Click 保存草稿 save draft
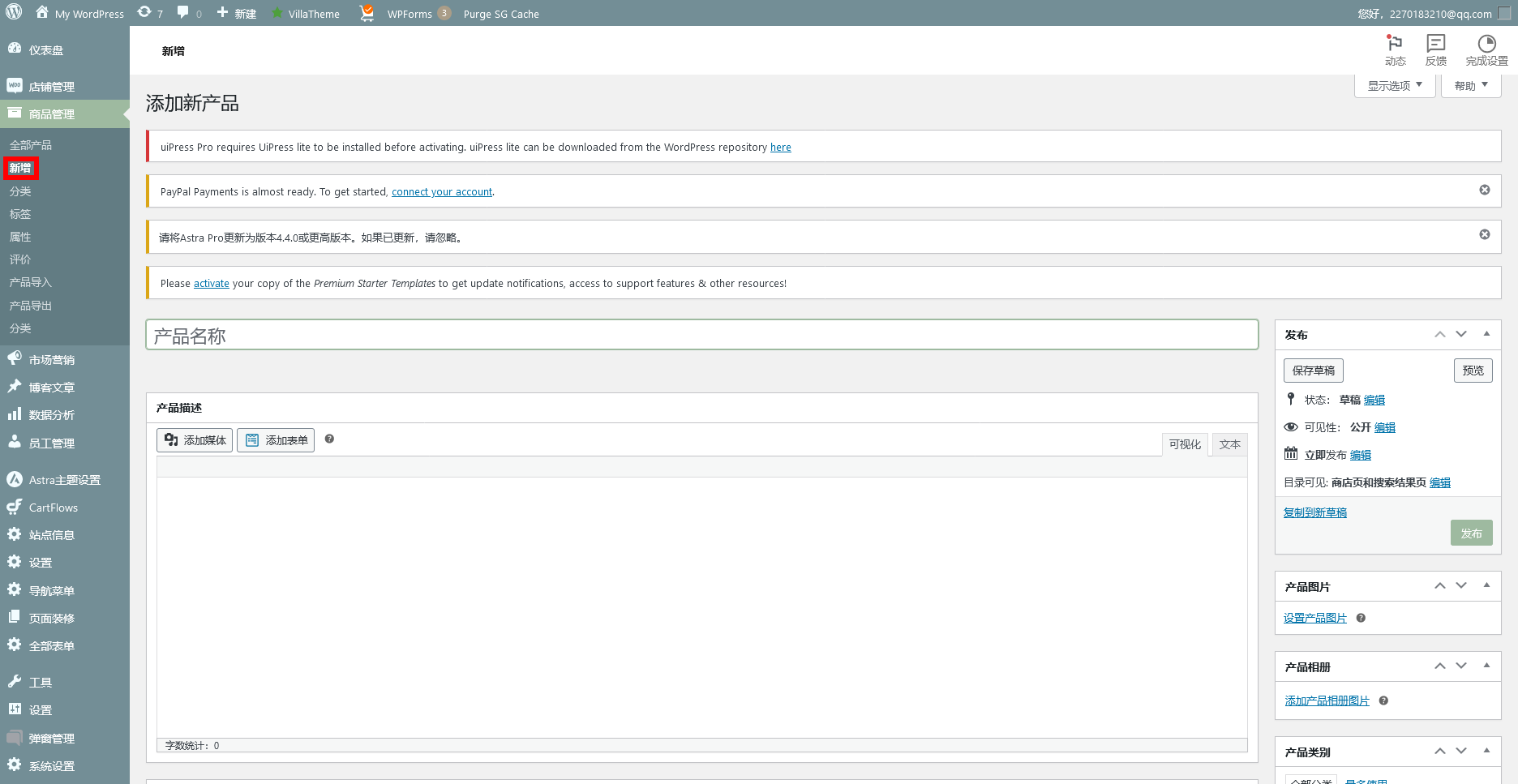This screenshot has width=1518, height=784. coord(1314,371)
